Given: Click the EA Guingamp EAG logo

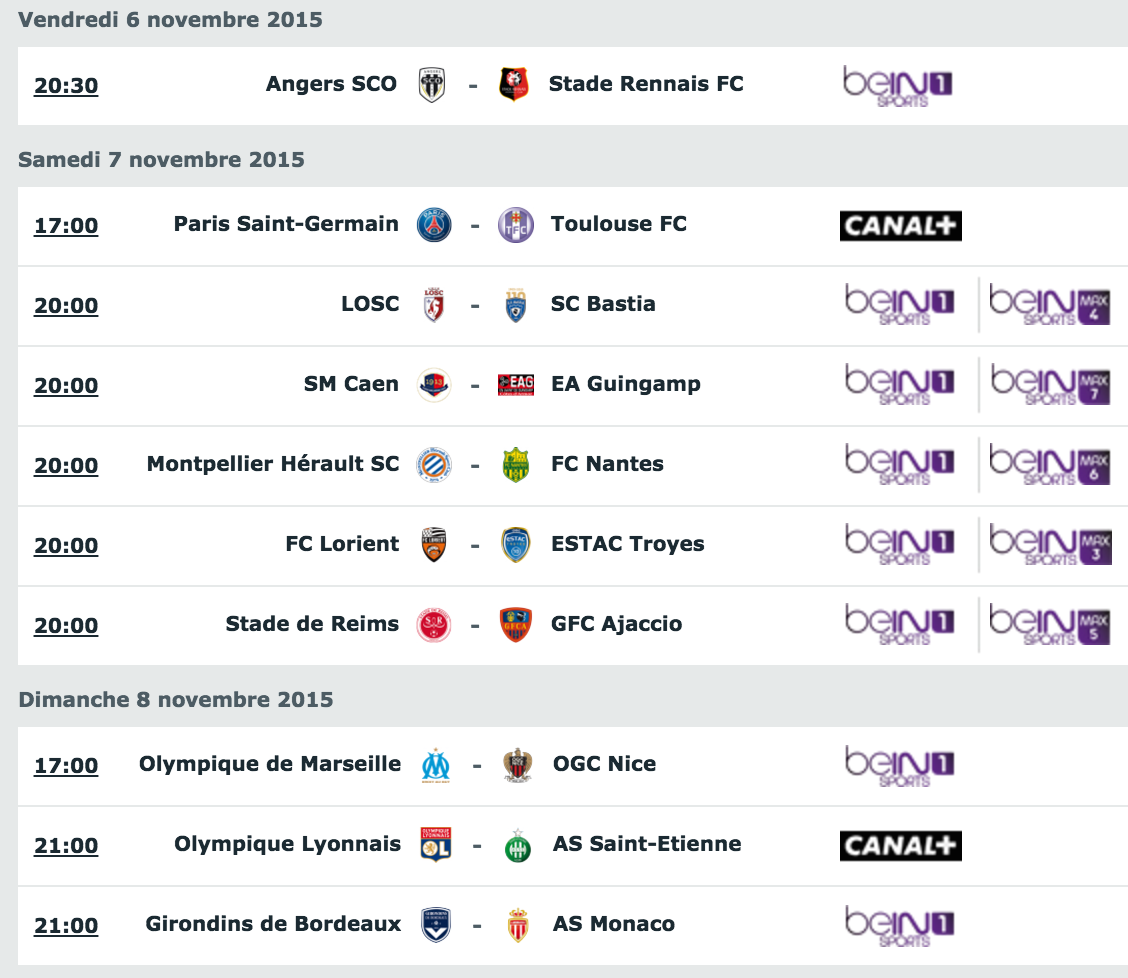Looking at the screenshot, I should pyautogui.click(x=516, y=385).
